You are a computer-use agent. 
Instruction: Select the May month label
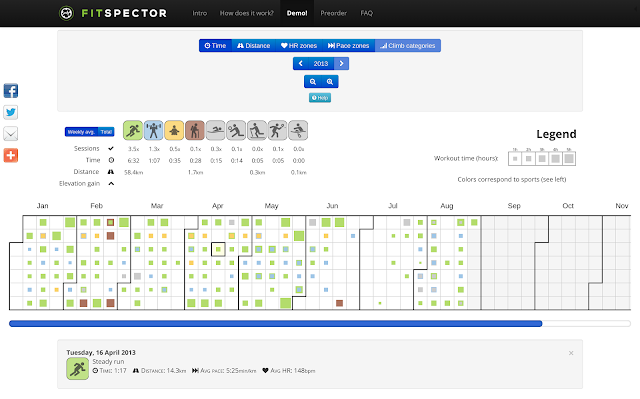pyautogui.click(x=271, y=206)
